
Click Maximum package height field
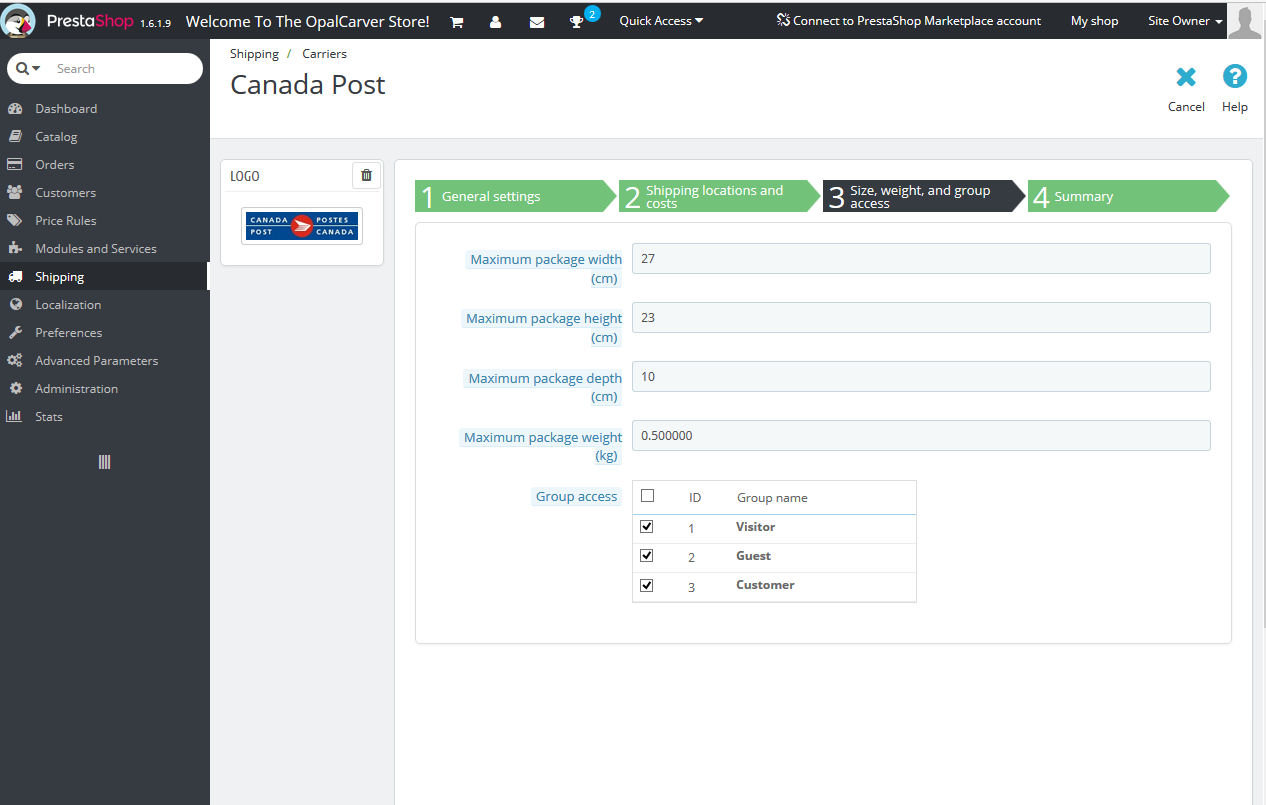[x=921, y=317]
